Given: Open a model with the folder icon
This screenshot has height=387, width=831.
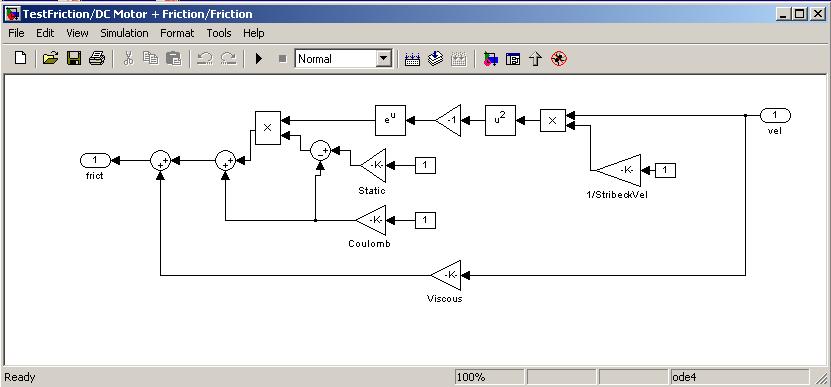Looking at the screenshot, I should (x=50, y=58).
